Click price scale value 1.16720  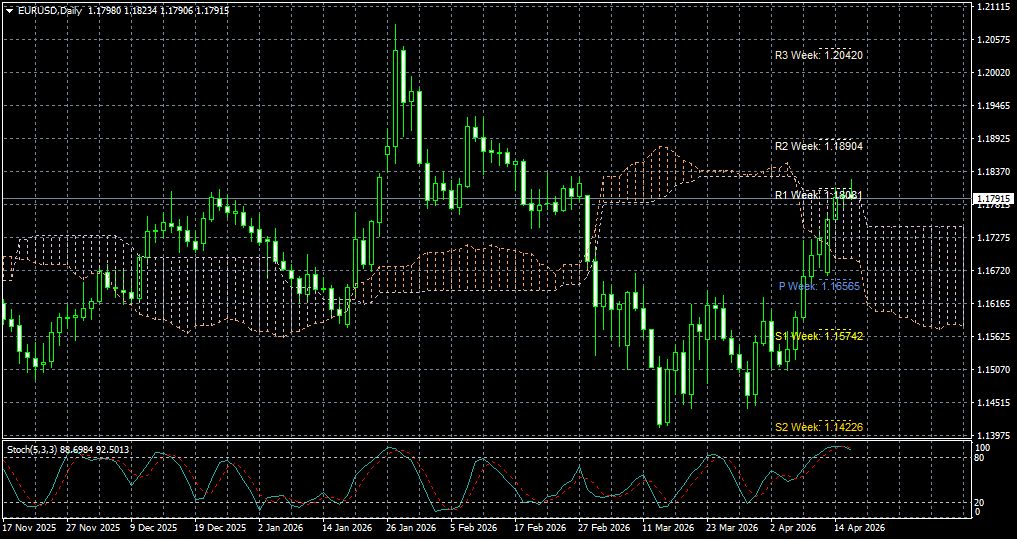tap(992, 270)
